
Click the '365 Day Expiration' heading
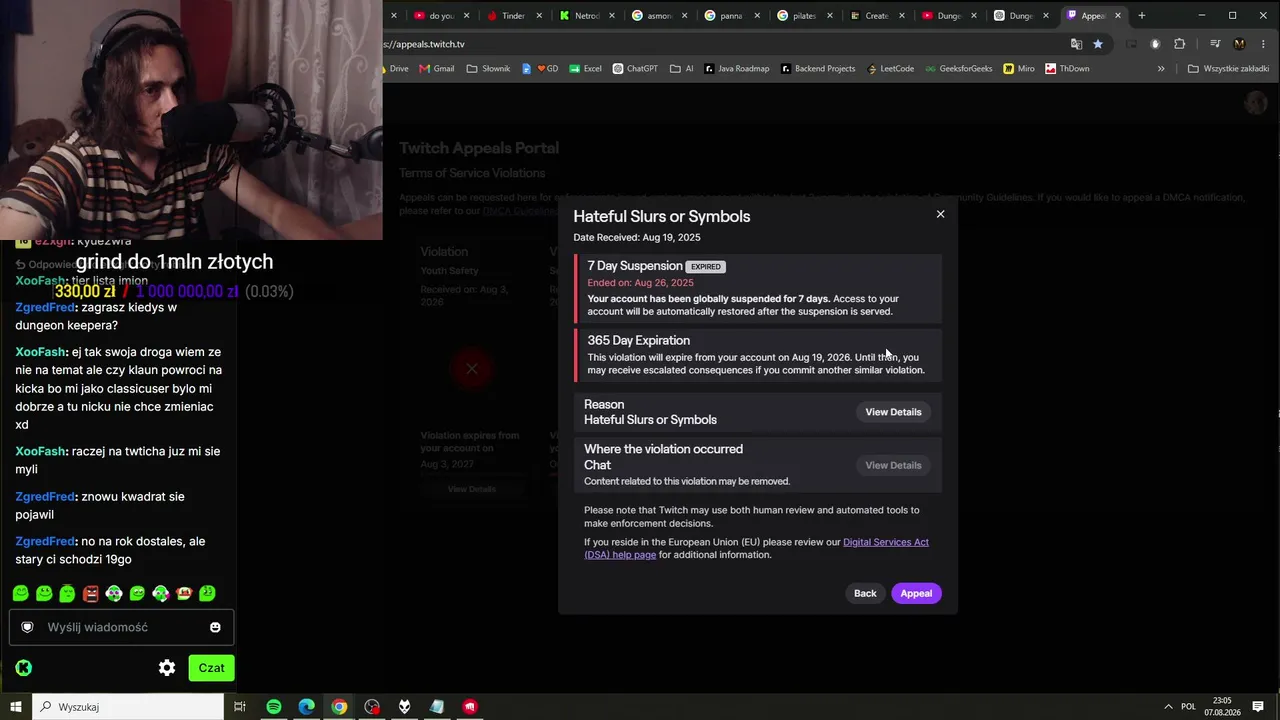click(x=638, y=340)
